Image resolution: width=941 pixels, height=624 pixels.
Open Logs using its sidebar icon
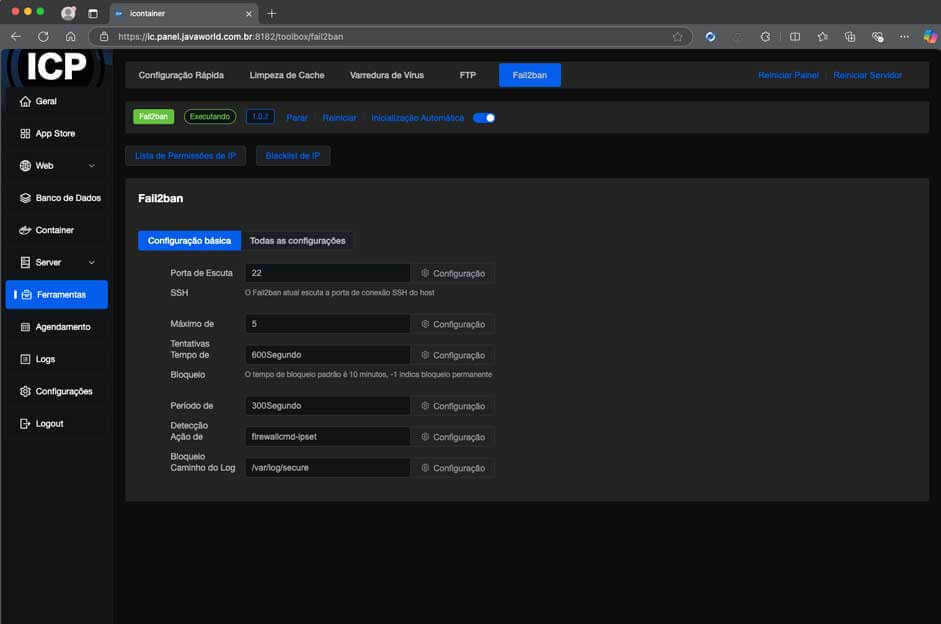pos(25,359)
